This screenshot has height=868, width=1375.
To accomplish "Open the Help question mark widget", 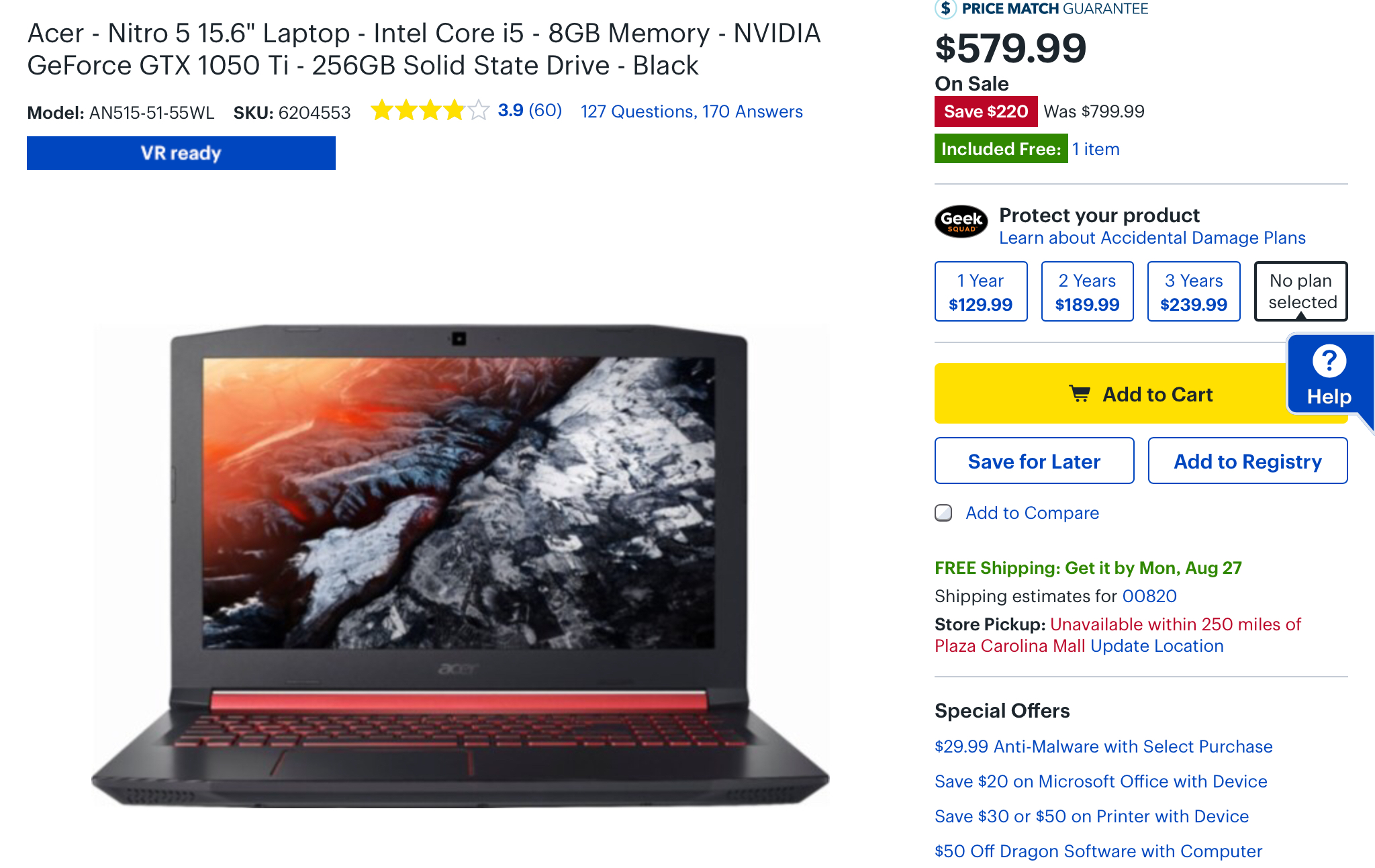I will [1329, 375].
